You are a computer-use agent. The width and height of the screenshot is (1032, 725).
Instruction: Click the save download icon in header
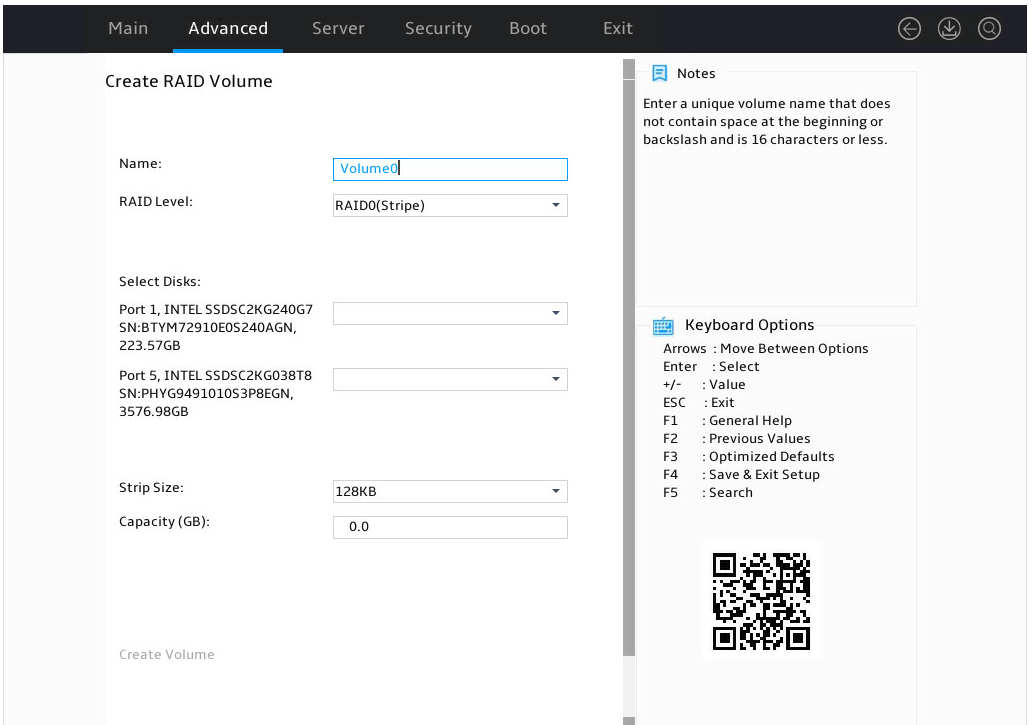949,28
